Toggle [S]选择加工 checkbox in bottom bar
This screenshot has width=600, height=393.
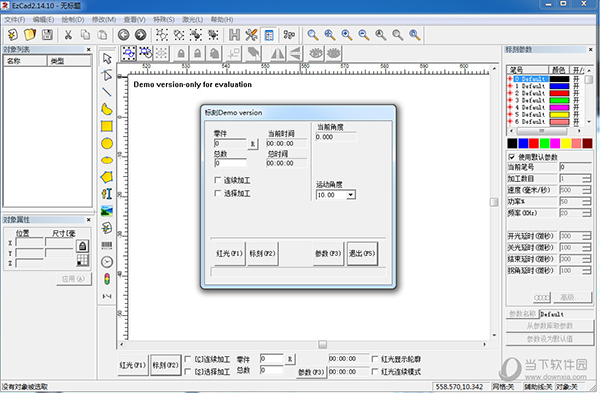point(188,372)
